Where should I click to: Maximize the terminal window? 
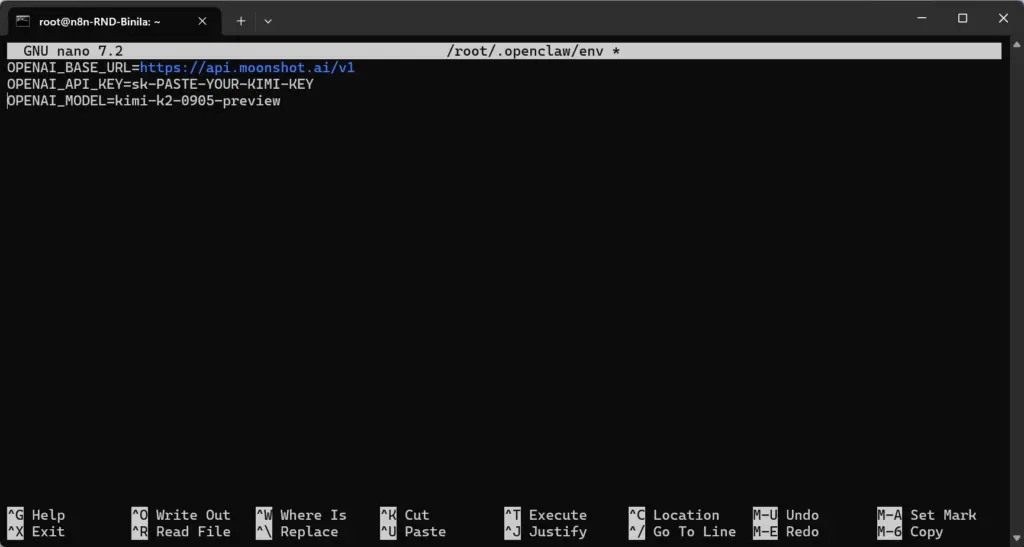pos(963,18)
